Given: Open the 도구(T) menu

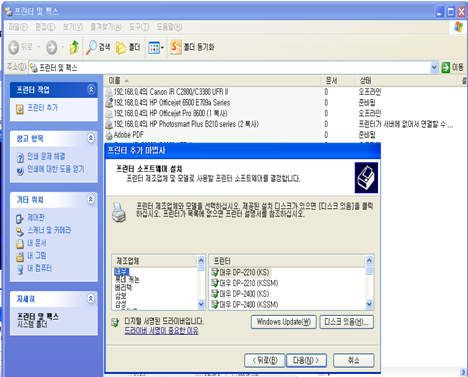Looking at the screenshot, I should (x=139, y=27).
